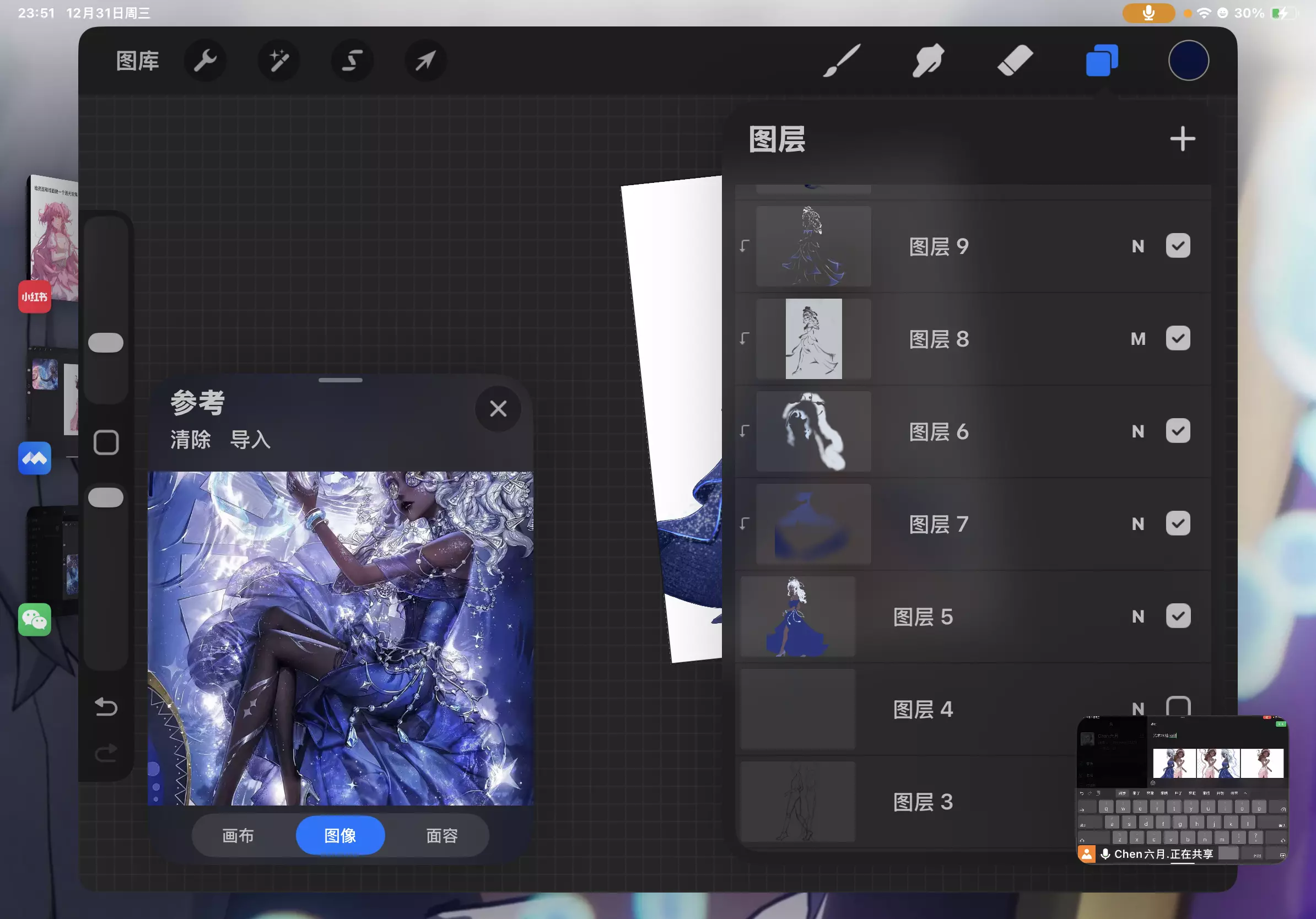Screen dimensions: 1316x919
Task: Click 导入 to import a reference image
Action: coord(250,440)
